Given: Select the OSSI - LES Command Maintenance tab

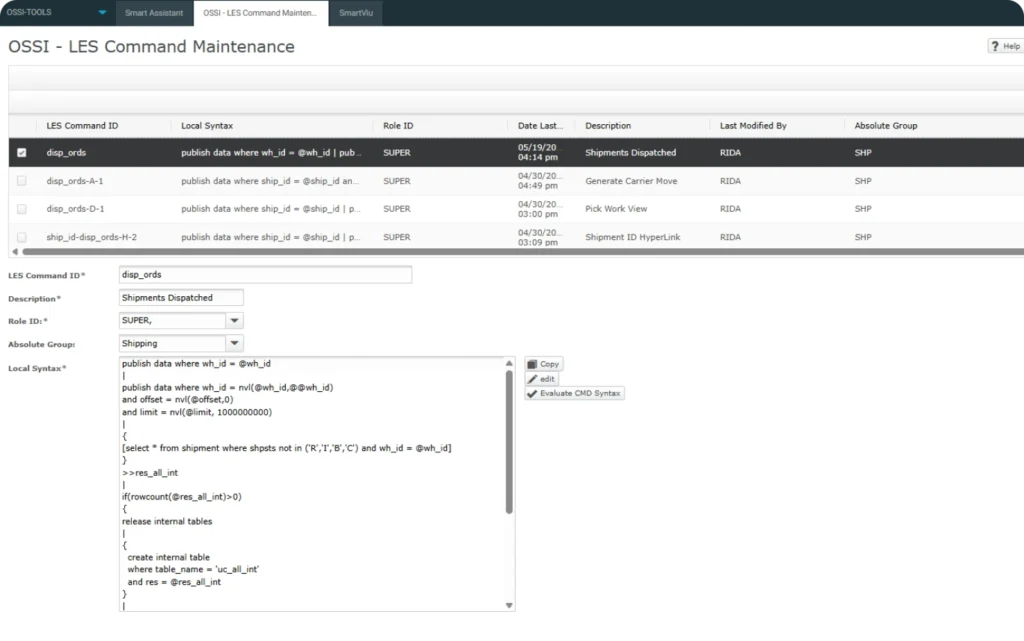Looking at the screenshot, I should [x=260, y=13].
